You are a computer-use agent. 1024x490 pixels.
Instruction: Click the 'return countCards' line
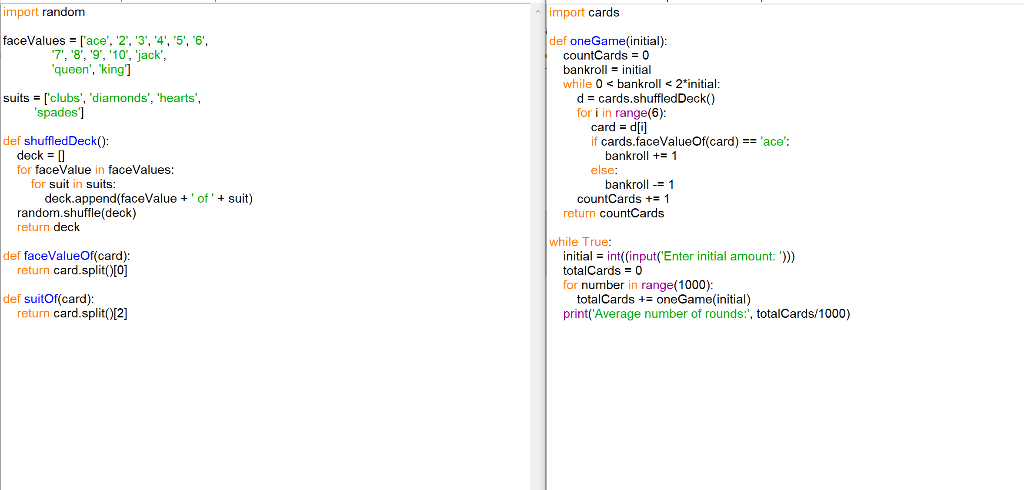point(614,214)
